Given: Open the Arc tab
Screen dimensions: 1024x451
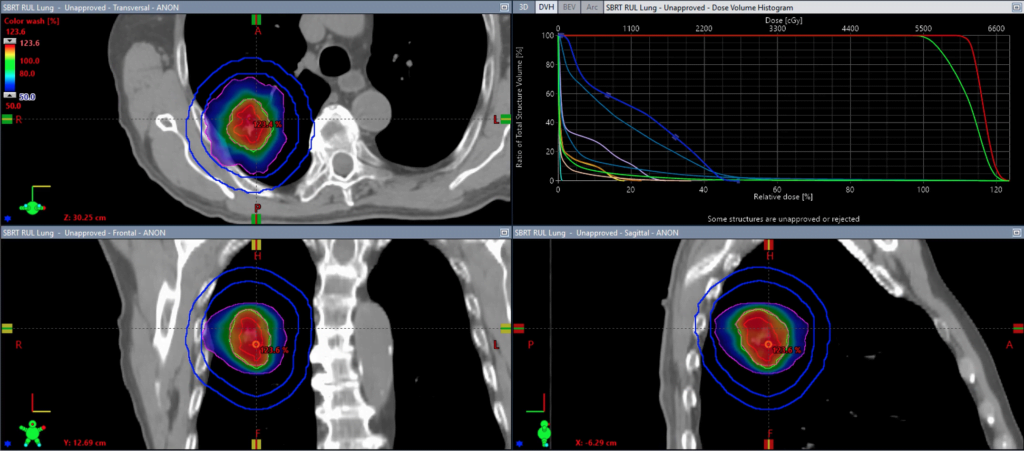Looking at the screenshot, I should [592, 7].
